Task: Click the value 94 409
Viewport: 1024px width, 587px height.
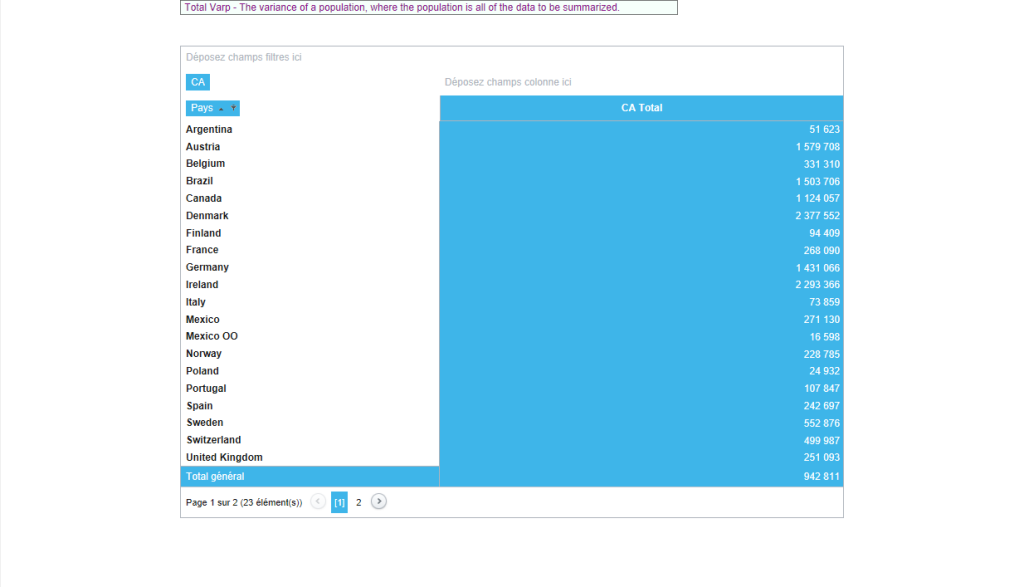Action: coord(824,233)
